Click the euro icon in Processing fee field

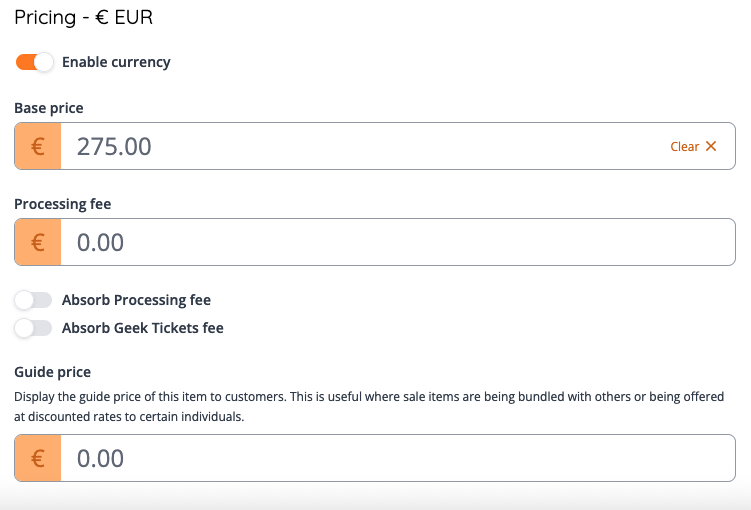pos(38,242)
